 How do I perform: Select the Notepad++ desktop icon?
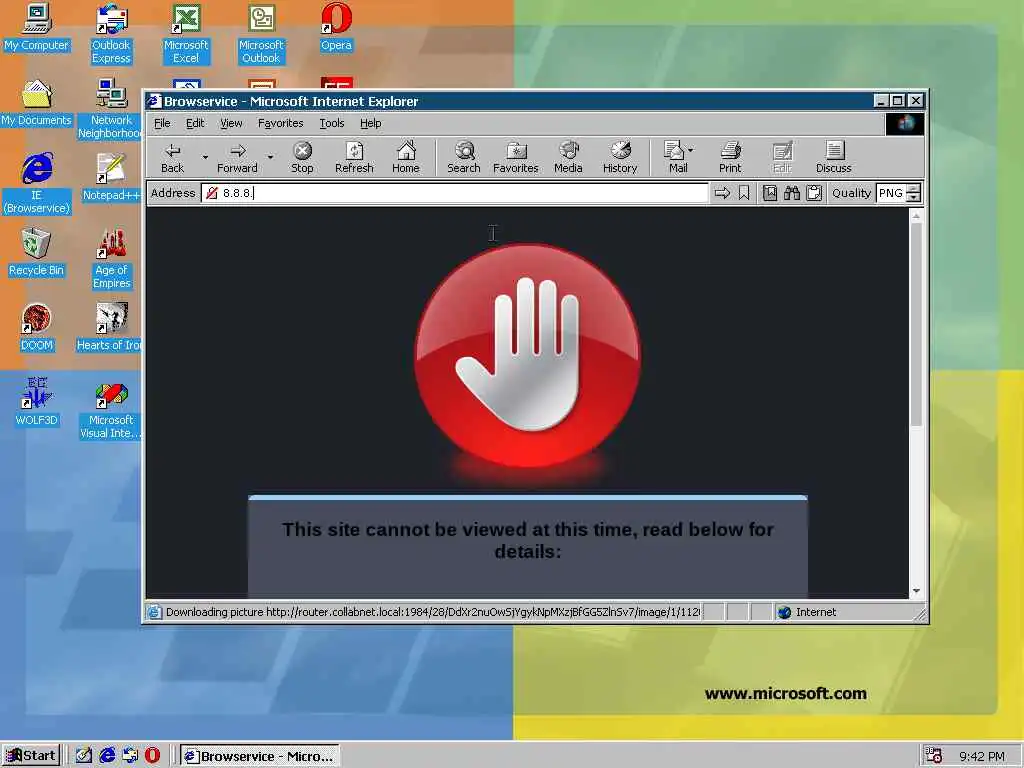click(111, 178)
